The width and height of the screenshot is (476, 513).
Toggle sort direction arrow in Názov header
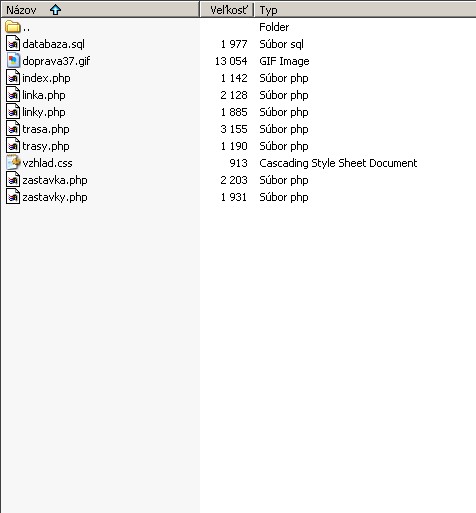pos(55,10)
